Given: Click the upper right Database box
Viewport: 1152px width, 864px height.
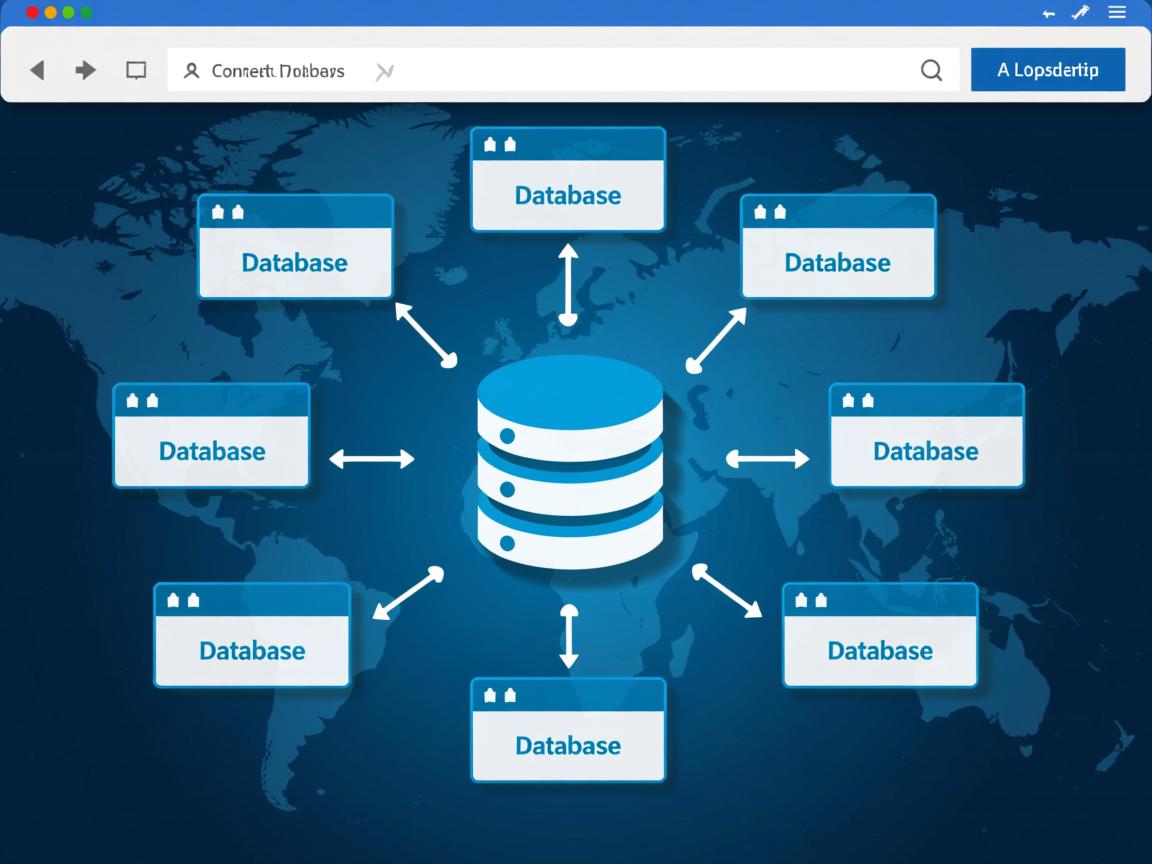Looking at the screenshot, I should click(837, 247).
